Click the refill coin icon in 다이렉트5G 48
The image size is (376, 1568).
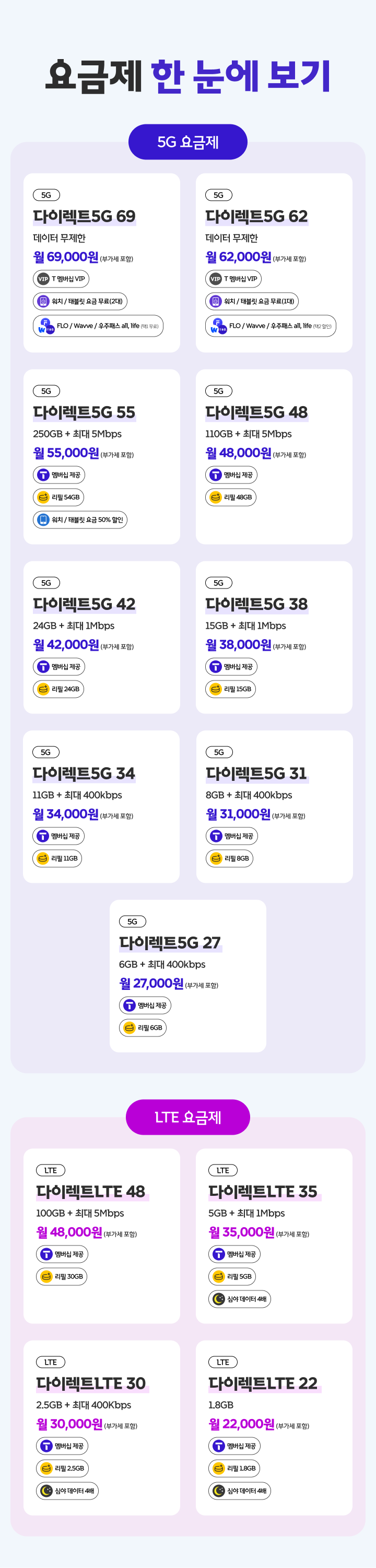(x=215, y=497)
